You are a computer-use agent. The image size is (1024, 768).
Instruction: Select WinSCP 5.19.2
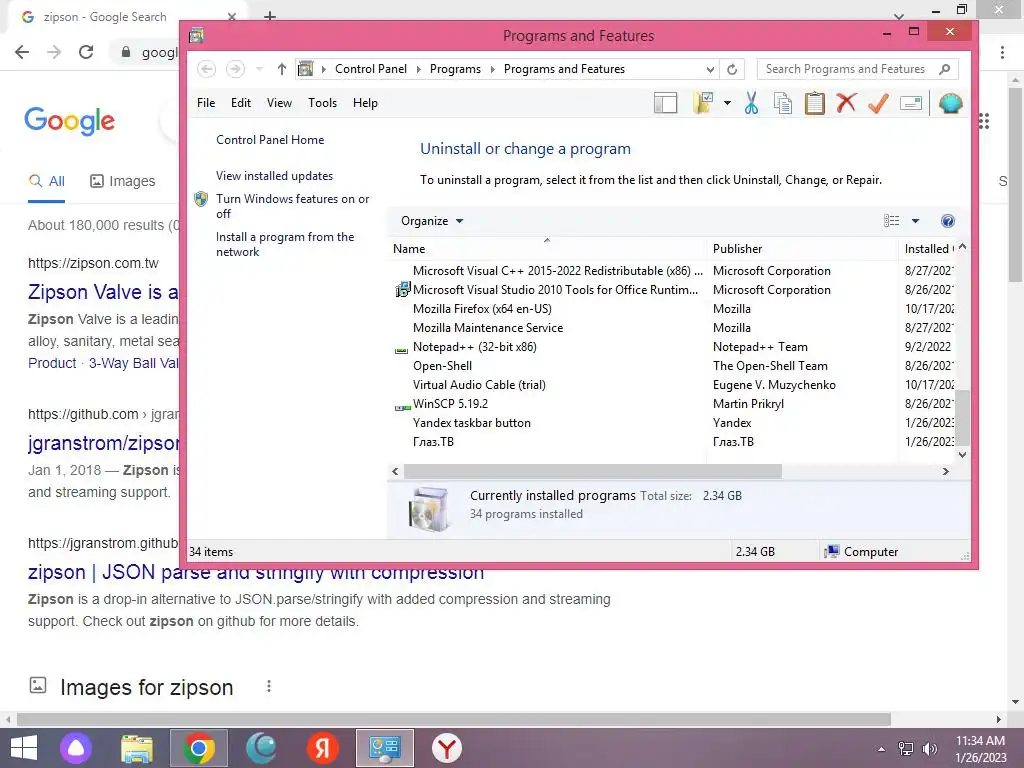(673, 404)
